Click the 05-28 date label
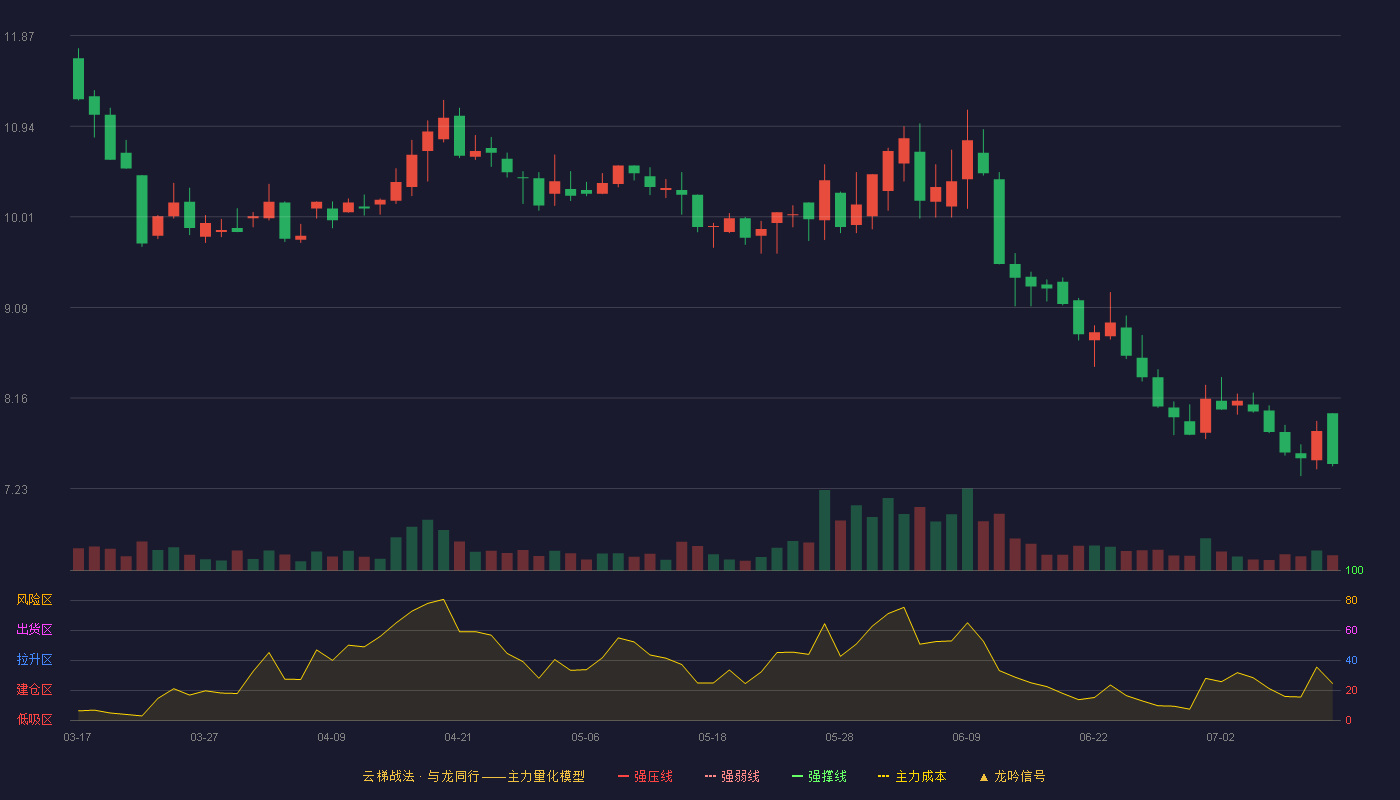 [839, 737]
